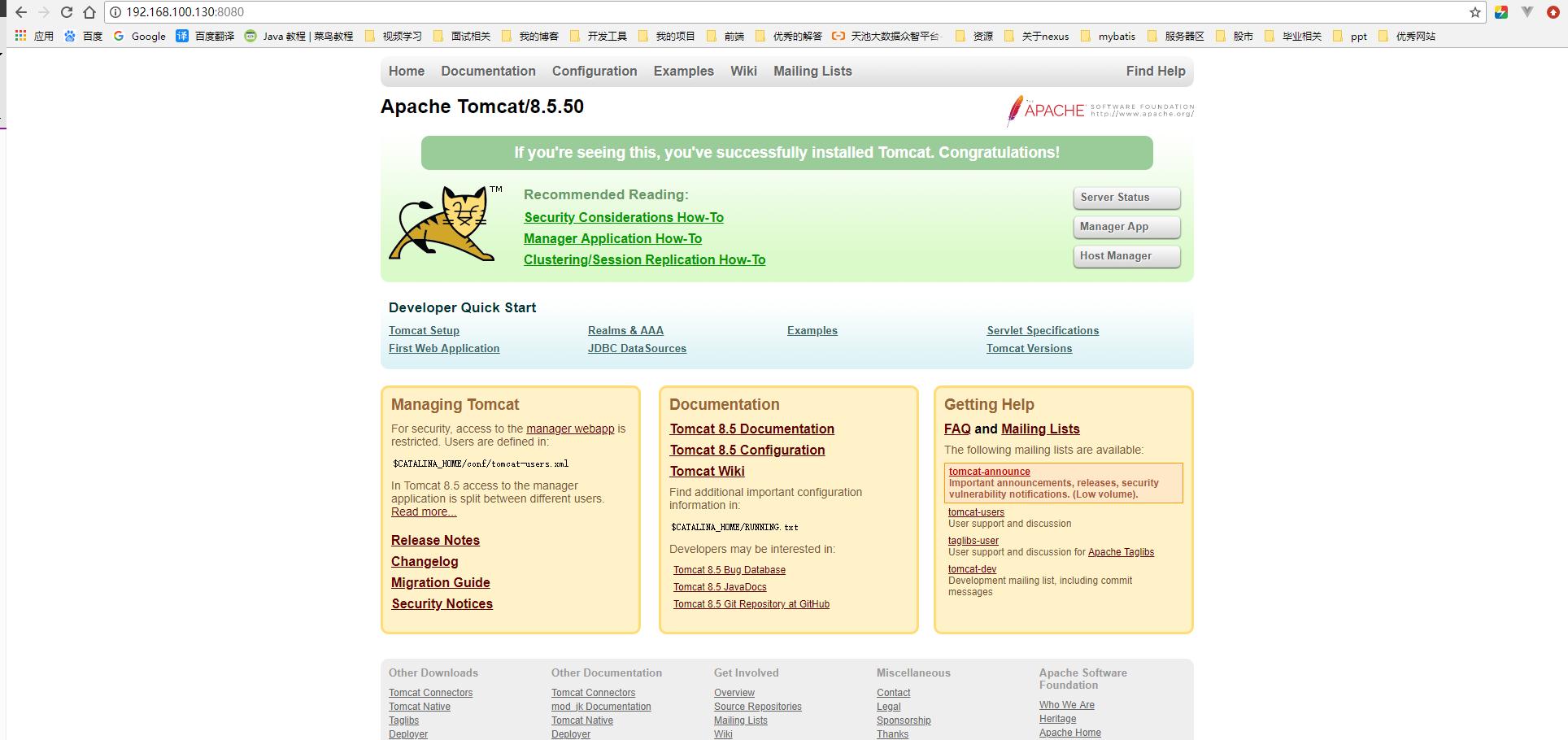Open Manager Application How-To link

pos(612,238)
